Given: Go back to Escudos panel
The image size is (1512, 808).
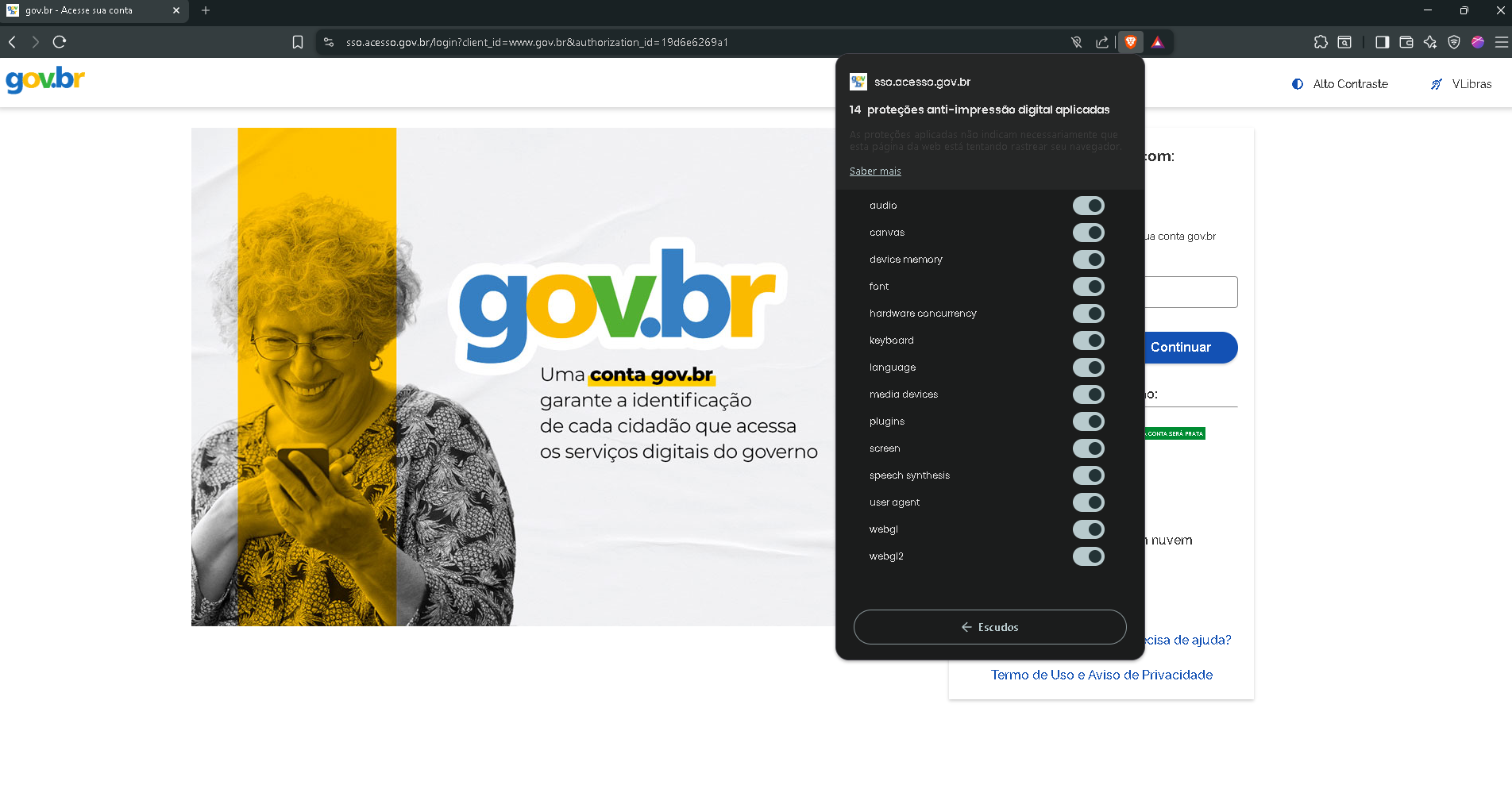Looking at the screenshot, I should [989, 627].
